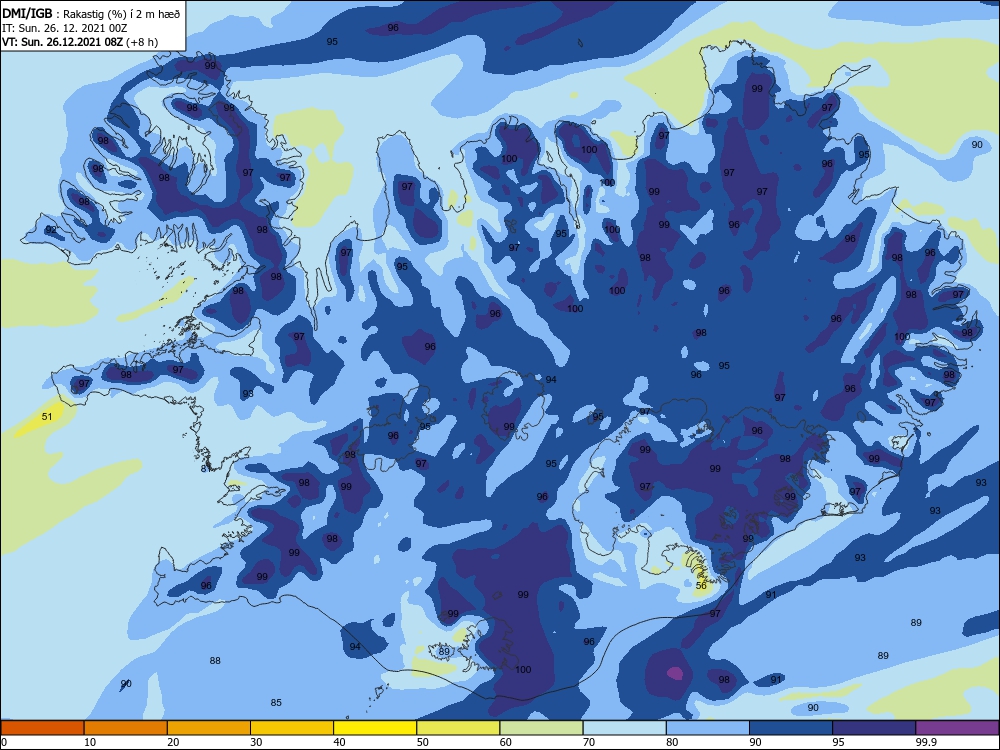The width and height of the screenshot is (1000, 750).
Task: Click the '51' humidity value on the map
Action: click(47, 416)
